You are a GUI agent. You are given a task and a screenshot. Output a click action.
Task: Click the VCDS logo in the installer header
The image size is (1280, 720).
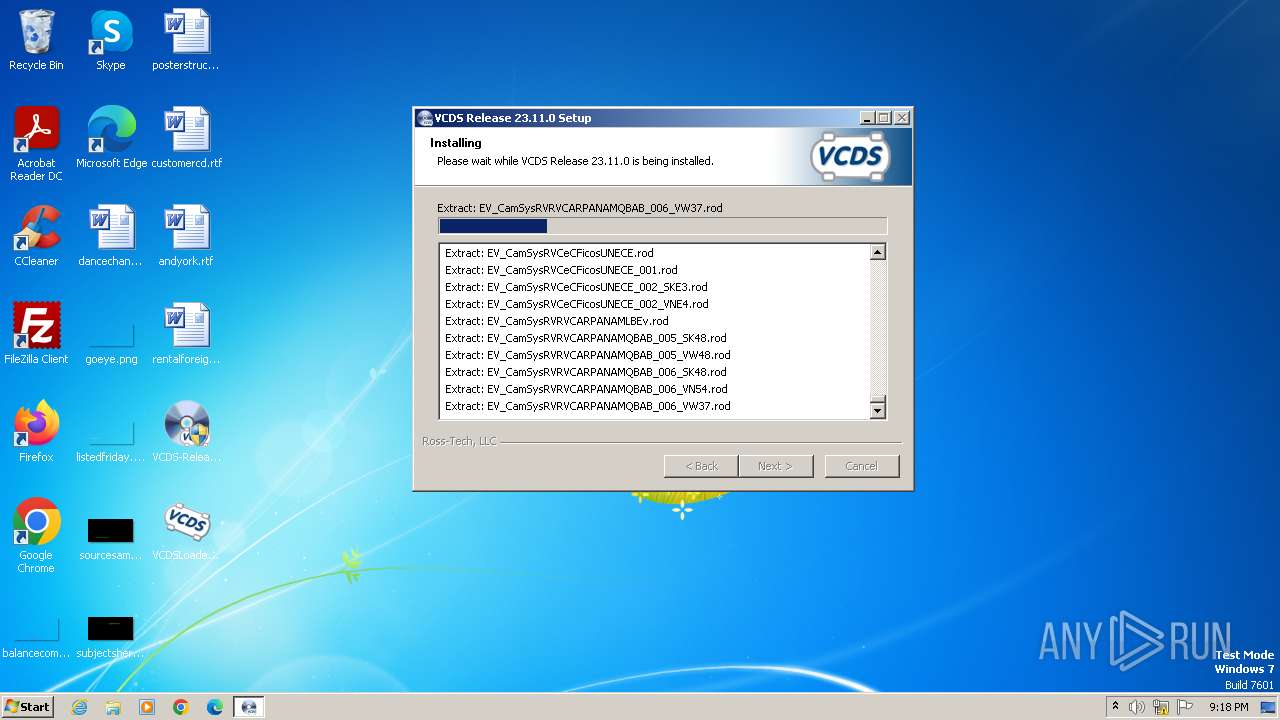tap(849, 156)
